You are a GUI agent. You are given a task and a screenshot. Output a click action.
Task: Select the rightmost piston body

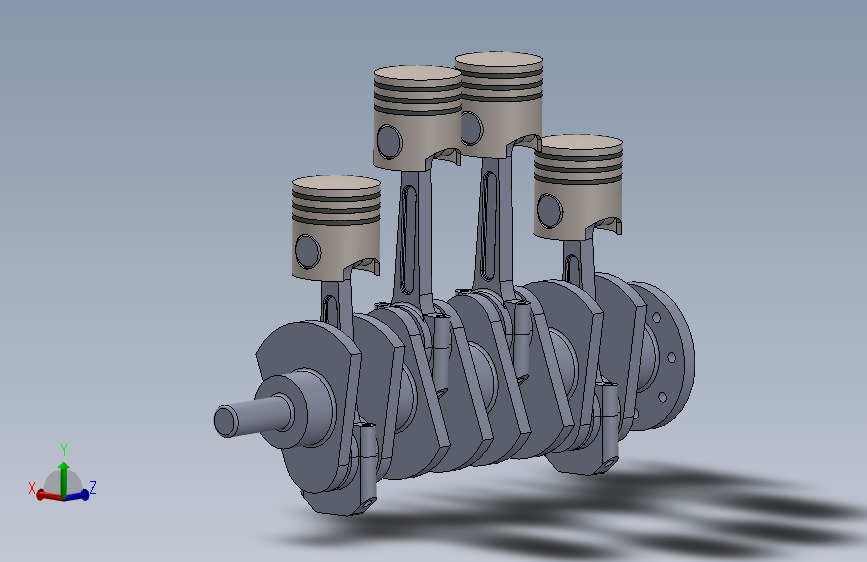coord(578,188)
